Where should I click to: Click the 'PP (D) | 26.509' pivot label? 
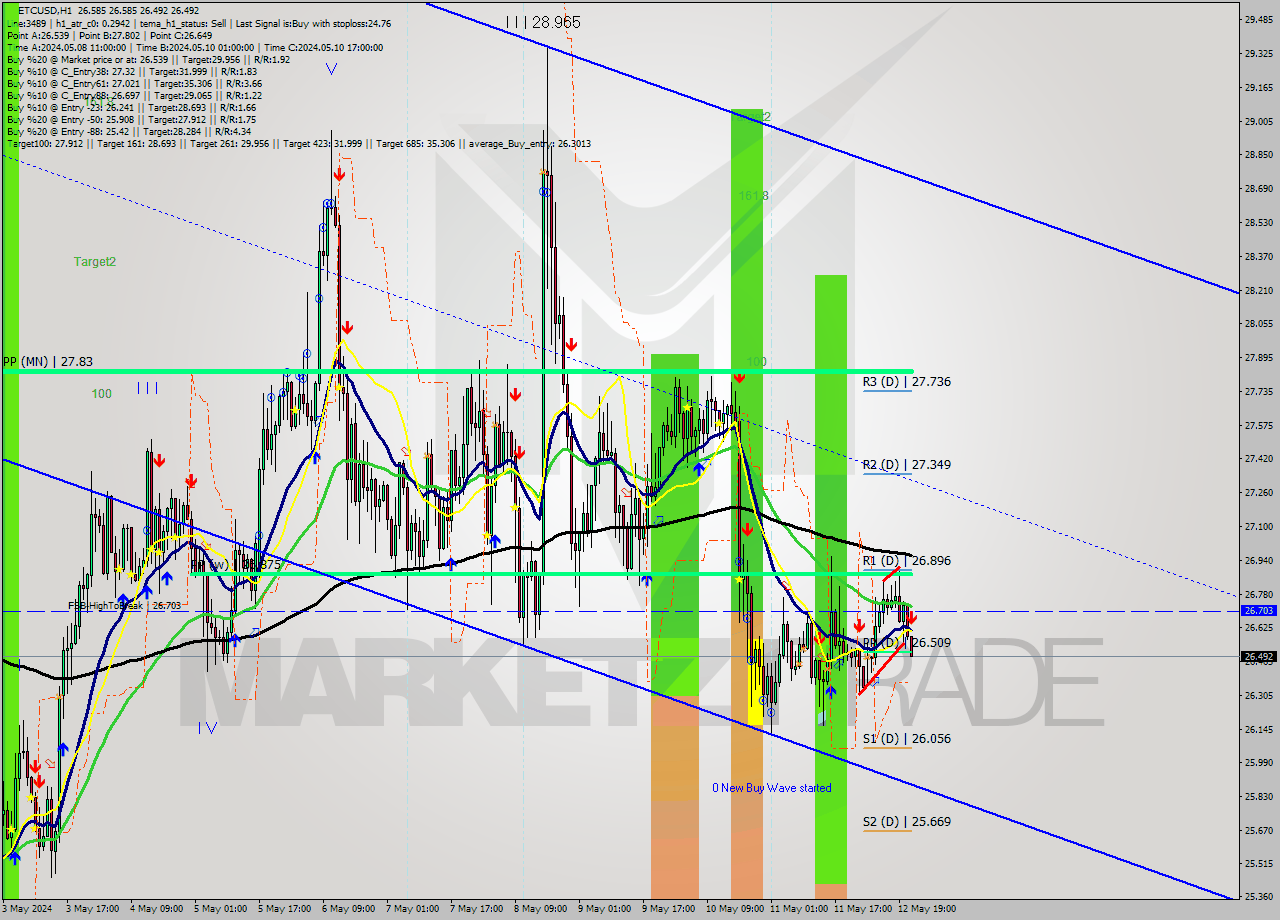907,642
